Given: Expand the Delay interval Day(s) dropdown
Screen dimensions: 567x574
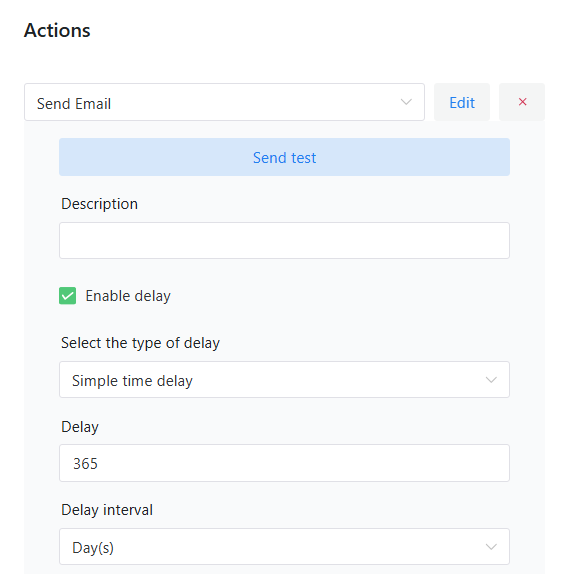Looking at the screenshot, I should (284, 547).
